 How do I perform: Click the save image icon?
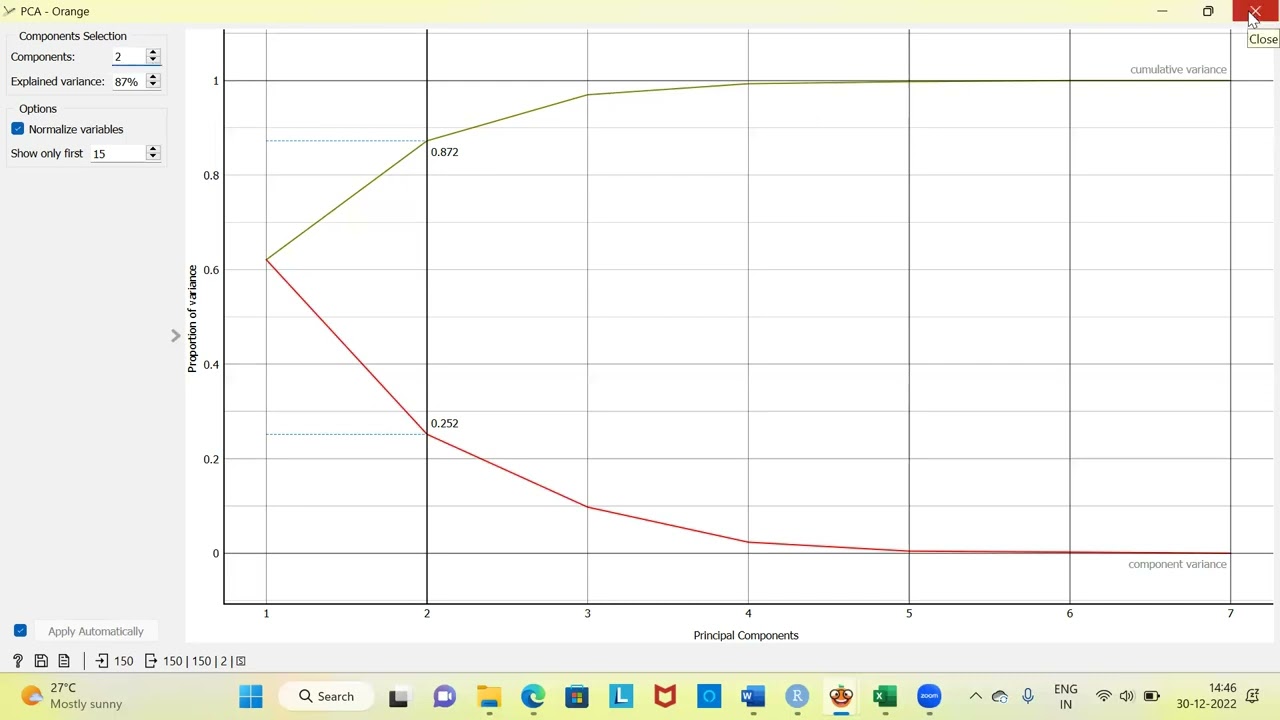tap(41, 661)
